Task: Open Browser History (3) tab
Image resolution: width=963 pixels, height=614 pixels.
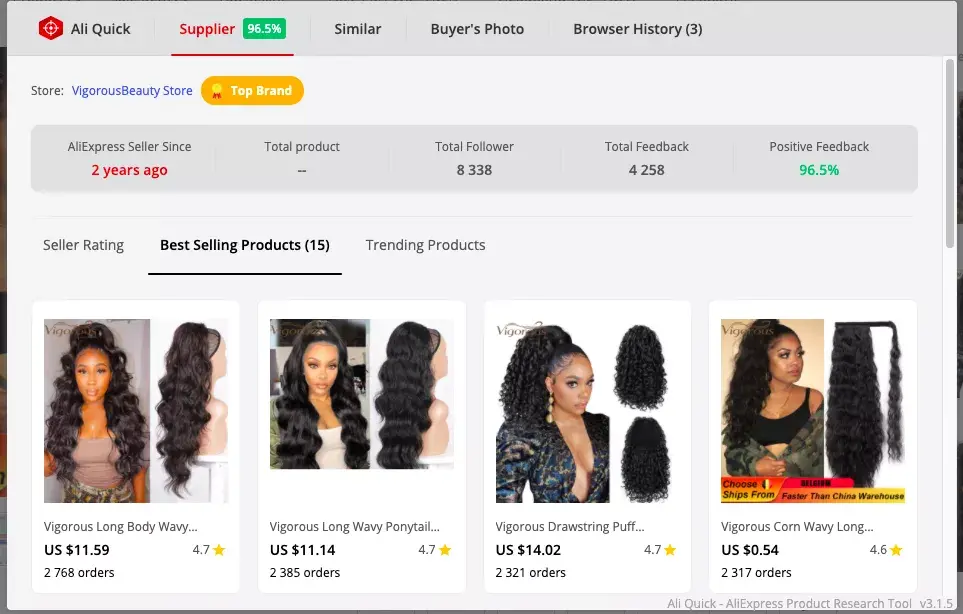Action: pos(637,29)
